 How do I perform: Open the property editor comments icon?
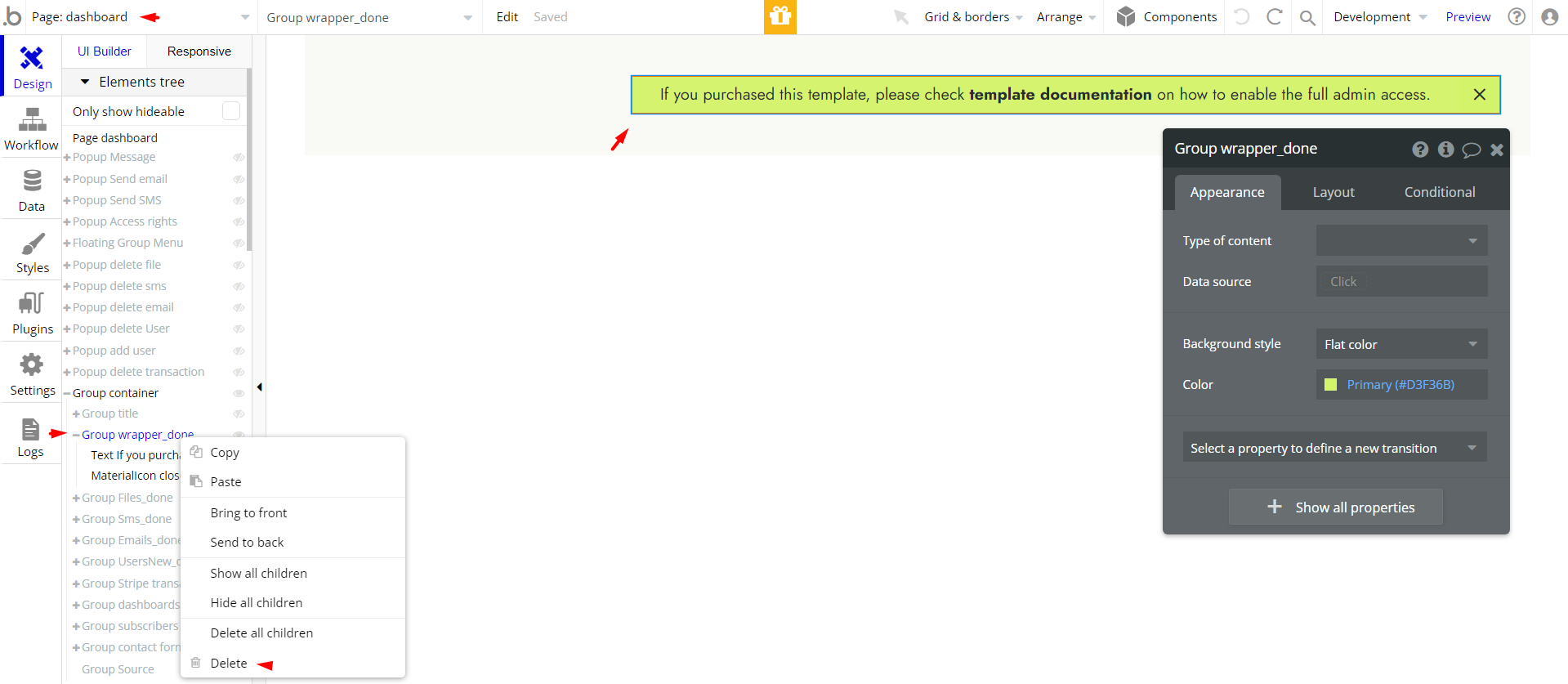[1471, 150]
